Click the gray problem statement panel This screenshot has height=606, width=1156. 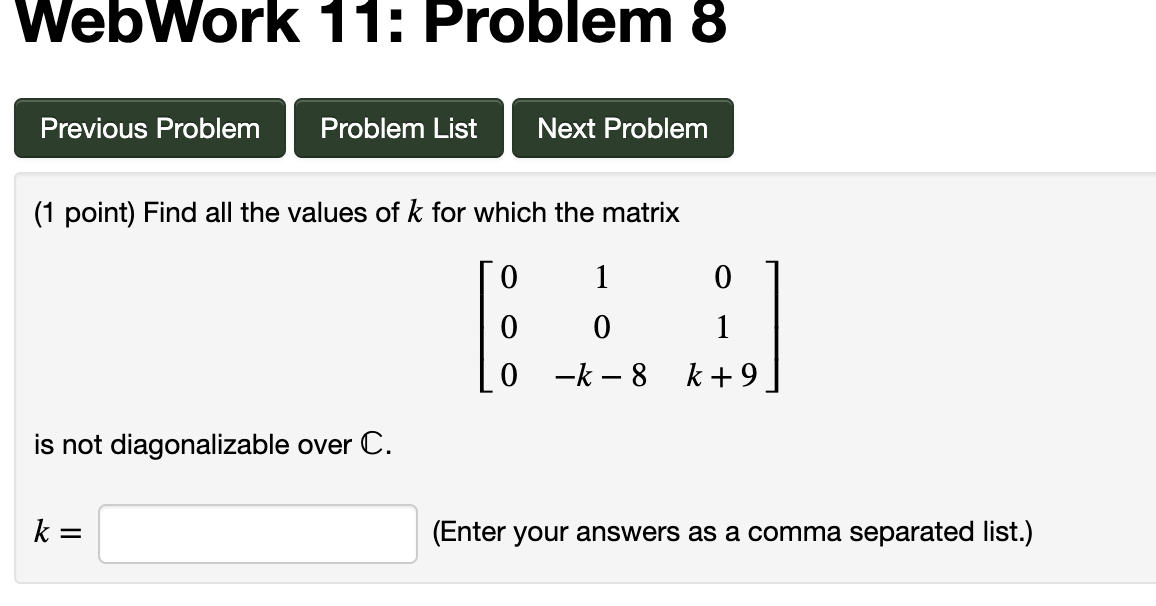pos(950,300)
